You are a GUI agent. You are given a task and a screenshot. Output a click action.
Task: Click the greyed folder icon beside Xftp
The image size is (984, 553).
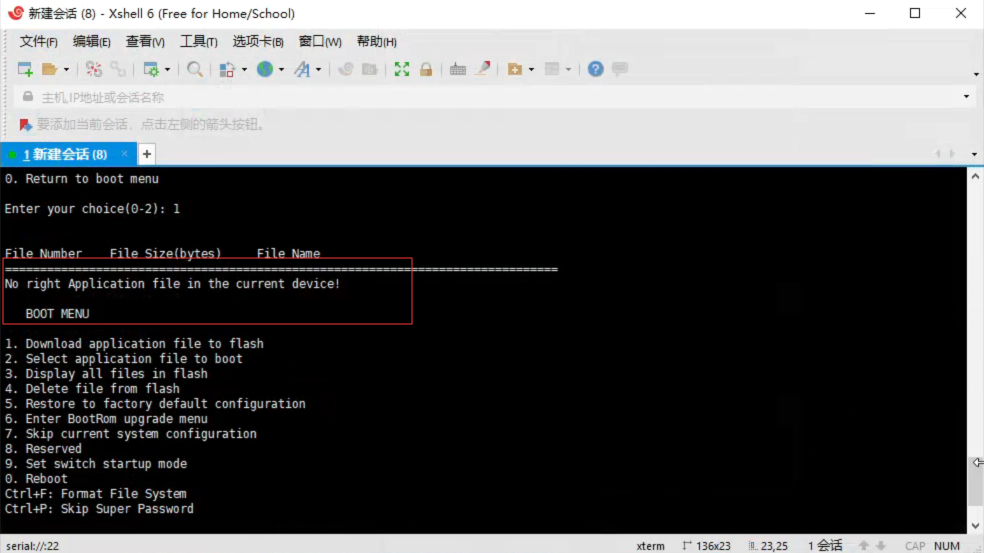click(x=370, y=69)
